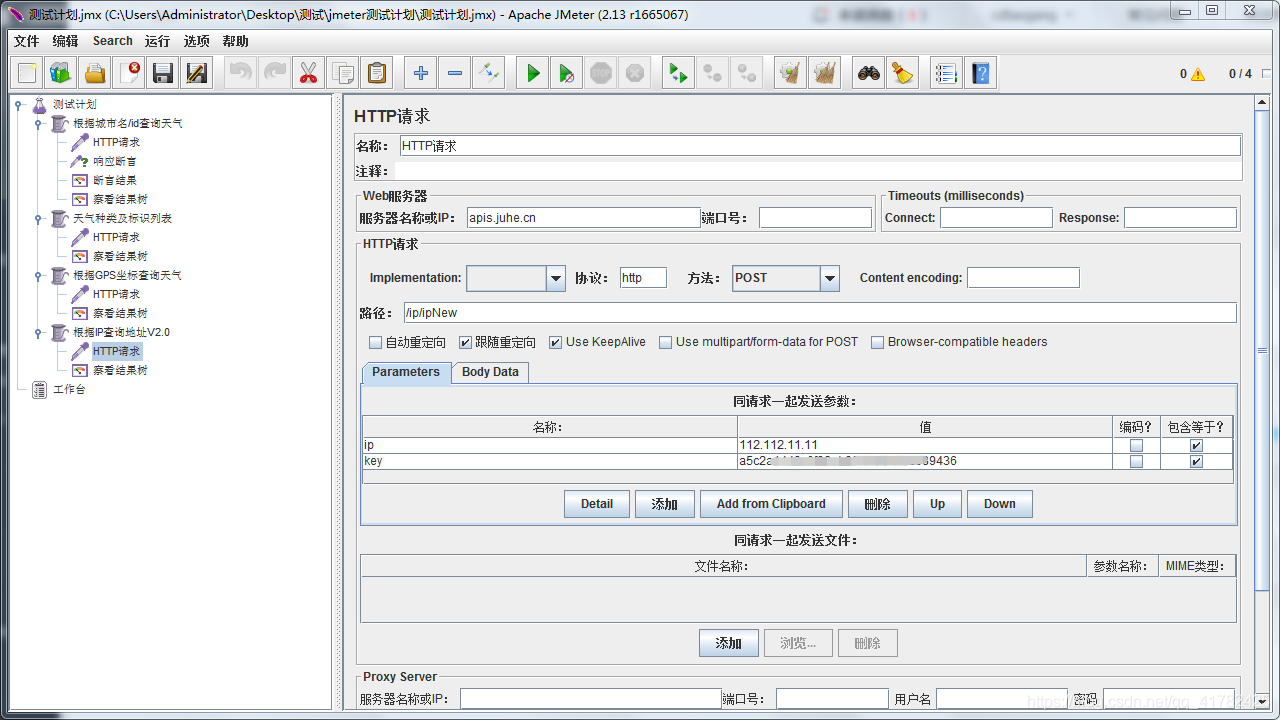Switch to the Body Data tab
The image size is (1280, 720).
490,372
